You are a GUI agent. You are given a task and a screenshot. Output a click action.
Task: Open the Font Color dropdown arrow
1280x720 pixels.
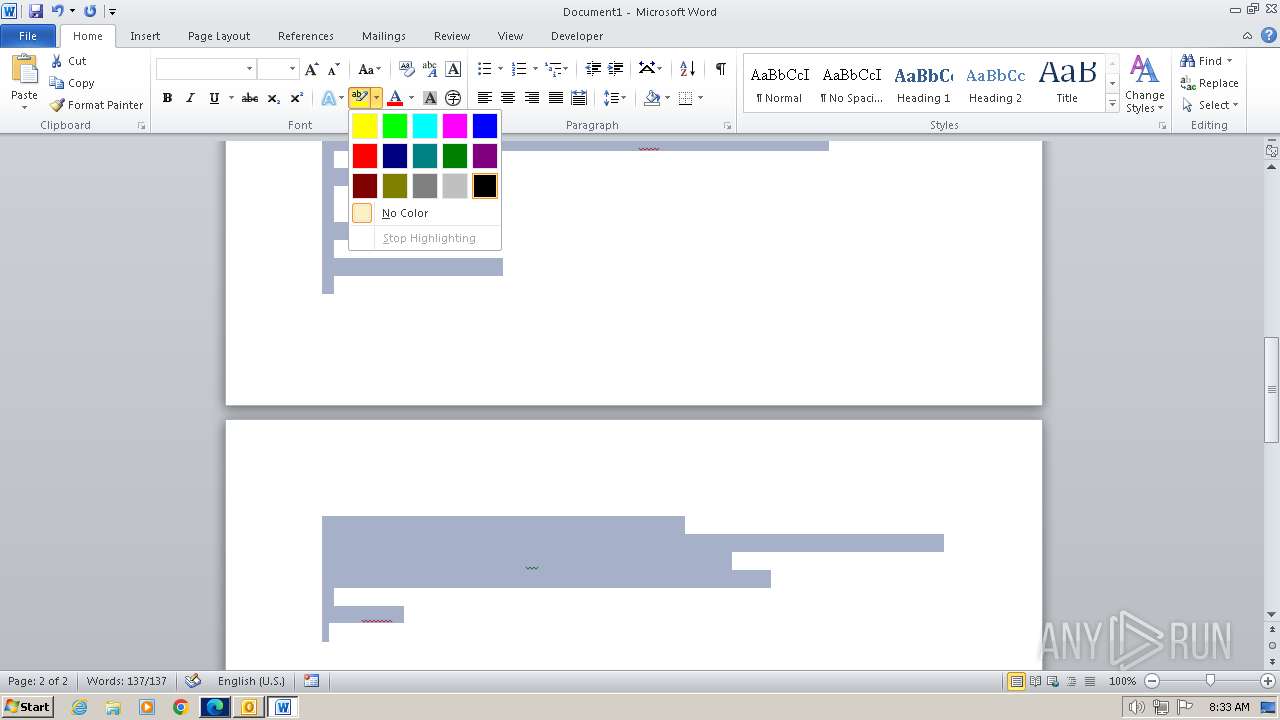[x=411, y=98]
